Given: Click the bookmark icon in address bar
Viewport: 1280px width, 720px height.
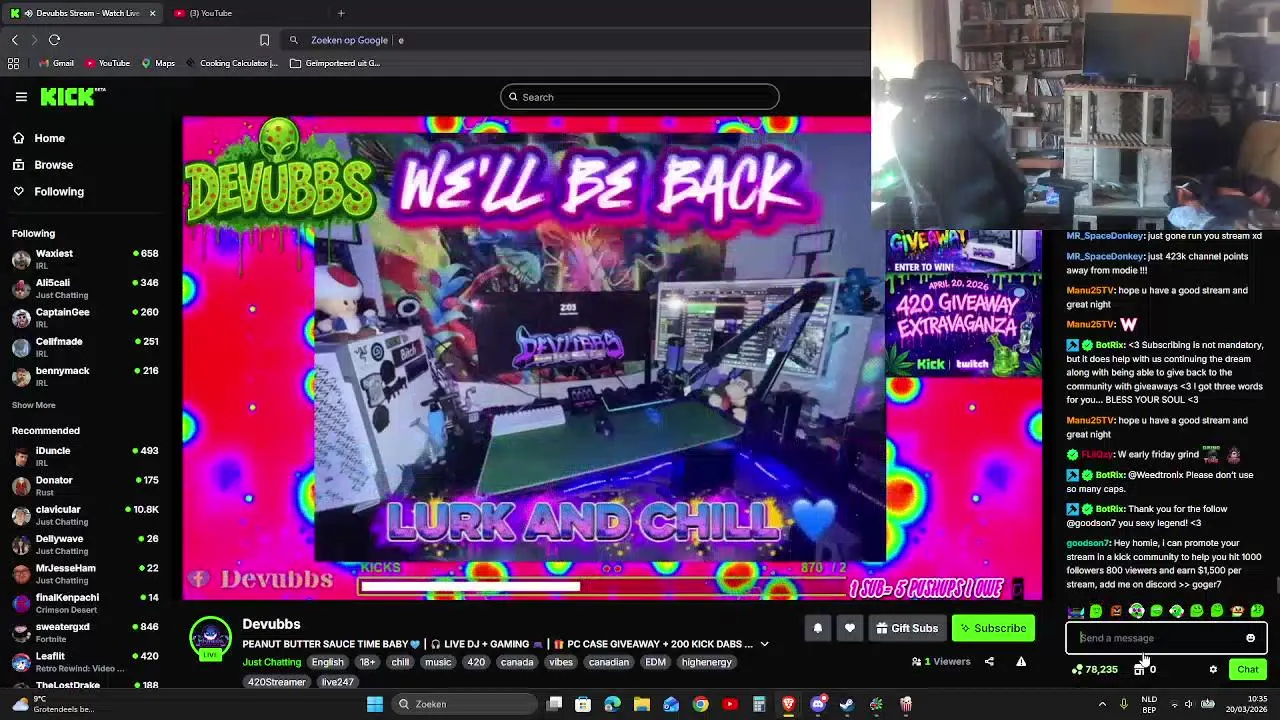Looking at the screenshot, I should click(x=264, y=40).
